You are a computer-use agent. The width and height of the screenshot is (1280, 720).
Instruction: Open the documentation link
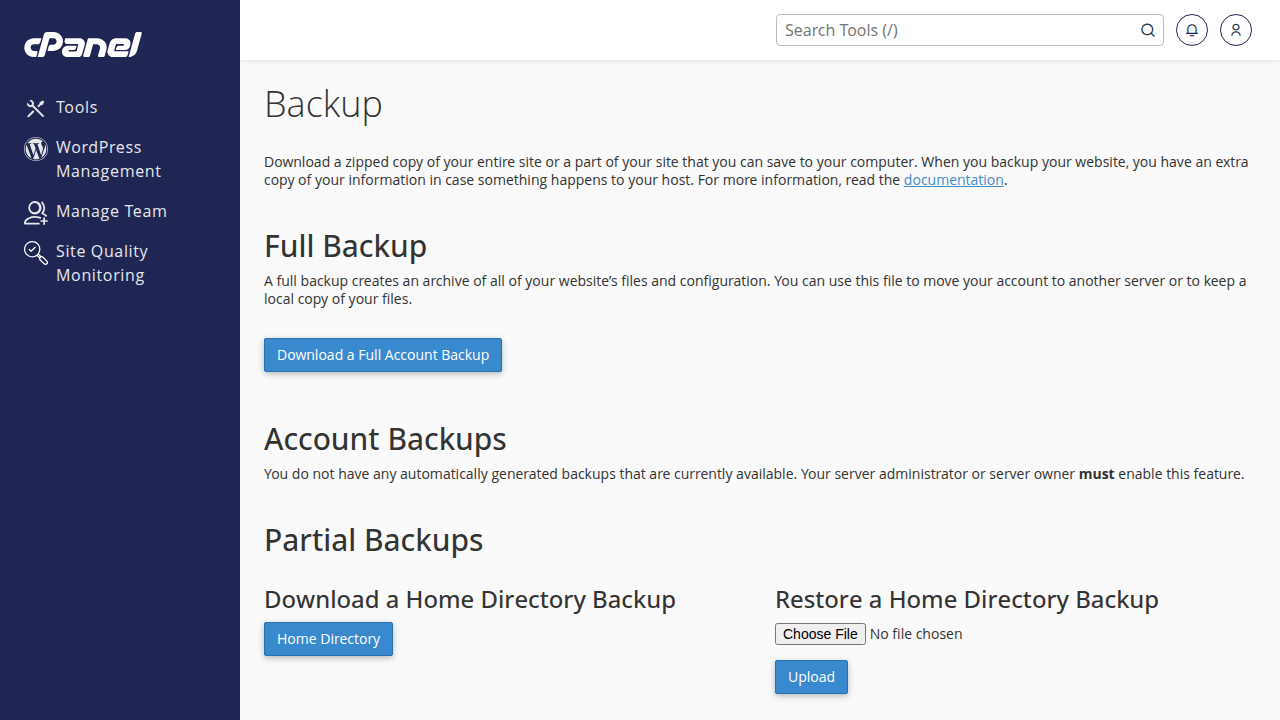(954, 180)
